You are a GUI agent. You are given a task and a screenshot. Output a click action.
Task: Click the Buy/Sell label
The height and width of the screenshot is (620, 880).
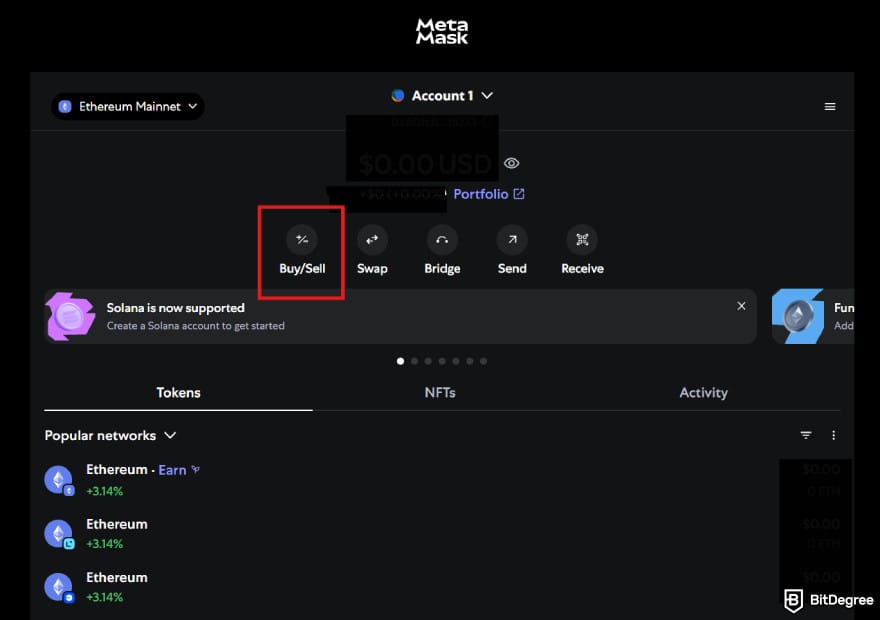[302, 269]
